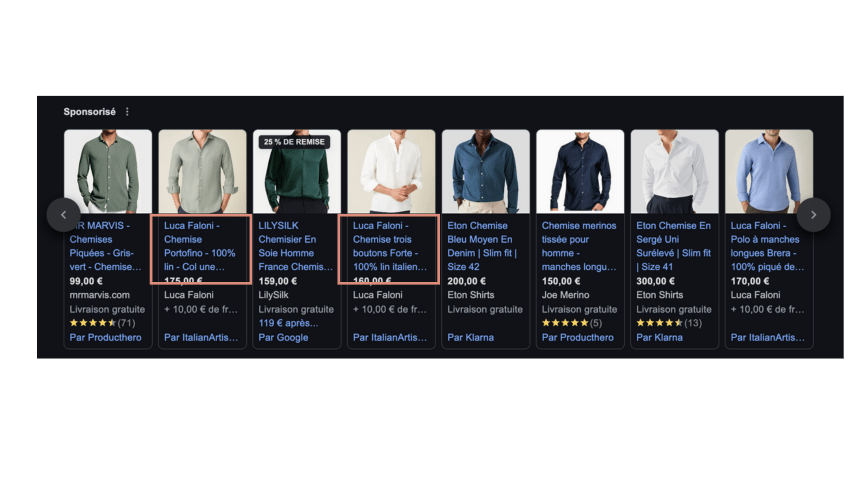
Task: Click Par Producthero under Joe Merino
Action: tap(578, 337)
